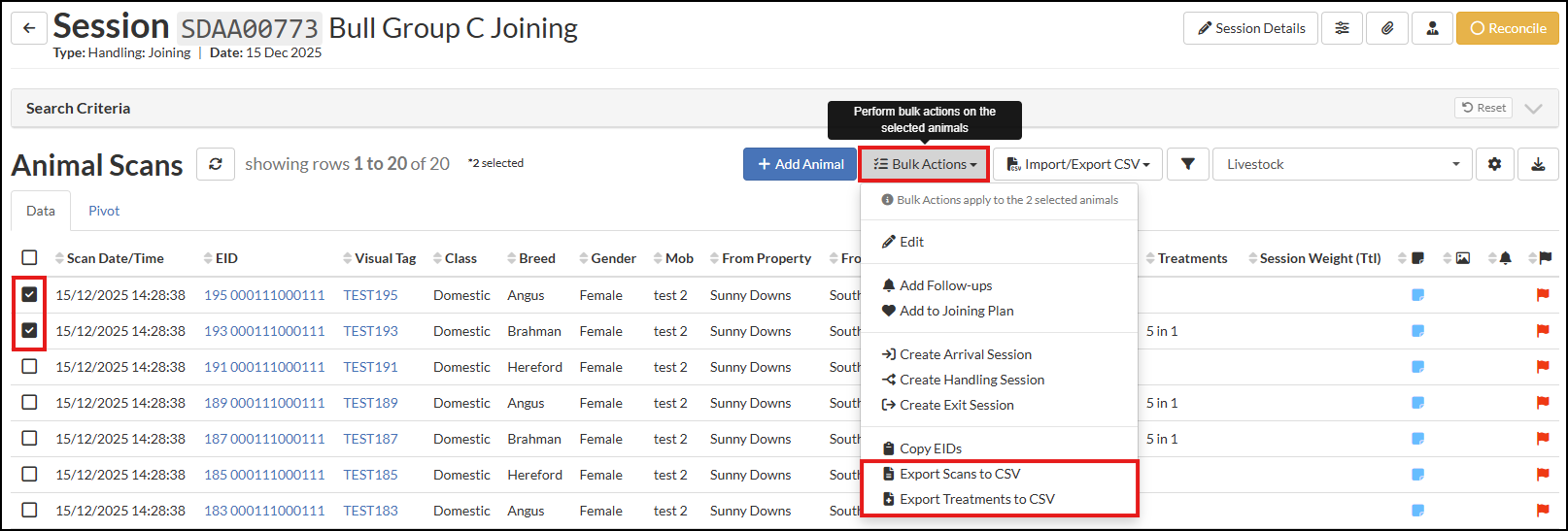Choose Add Follow-ups from the menu
This screenshot has height=531, width=1568.
tap(1000, 285)
